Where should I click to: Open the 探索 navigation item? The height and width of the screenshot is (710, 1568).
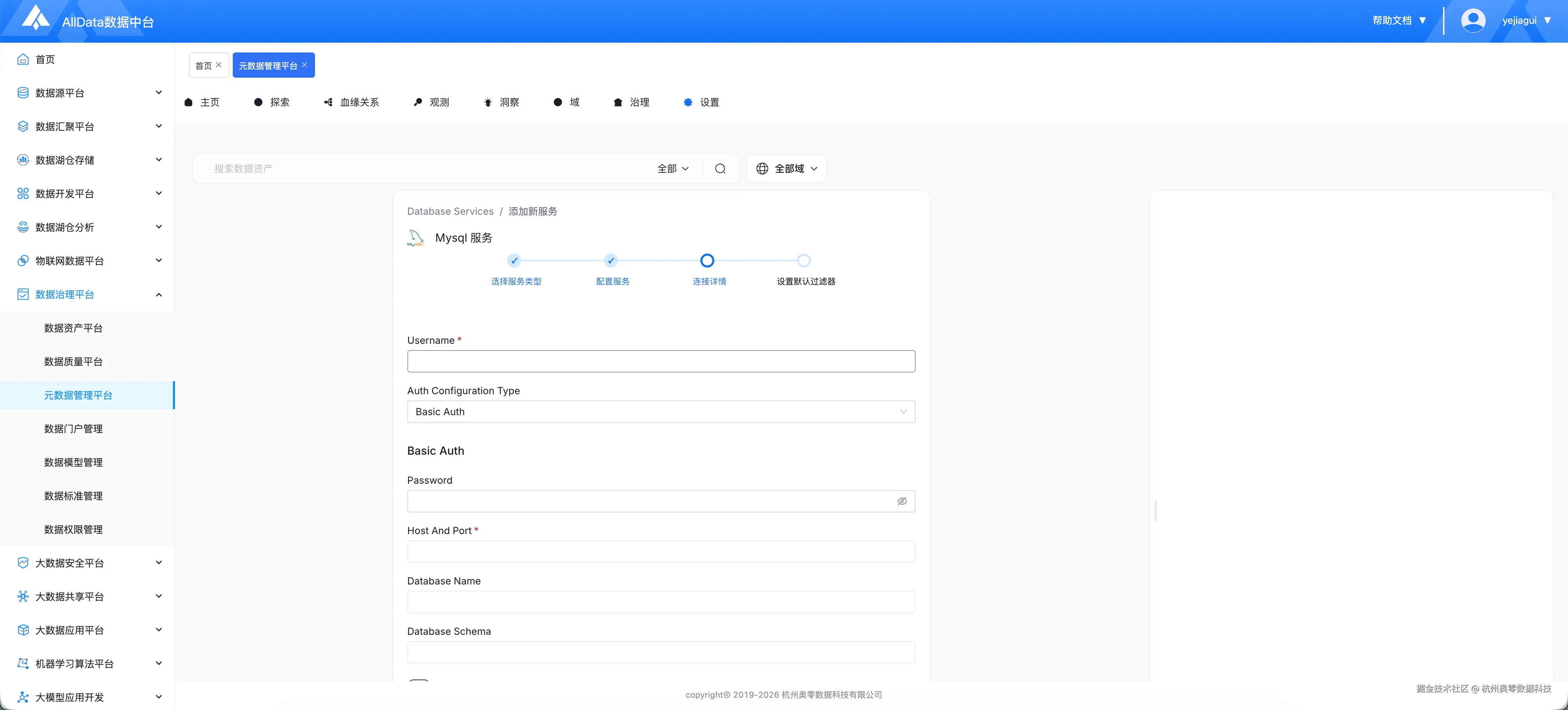272,102
